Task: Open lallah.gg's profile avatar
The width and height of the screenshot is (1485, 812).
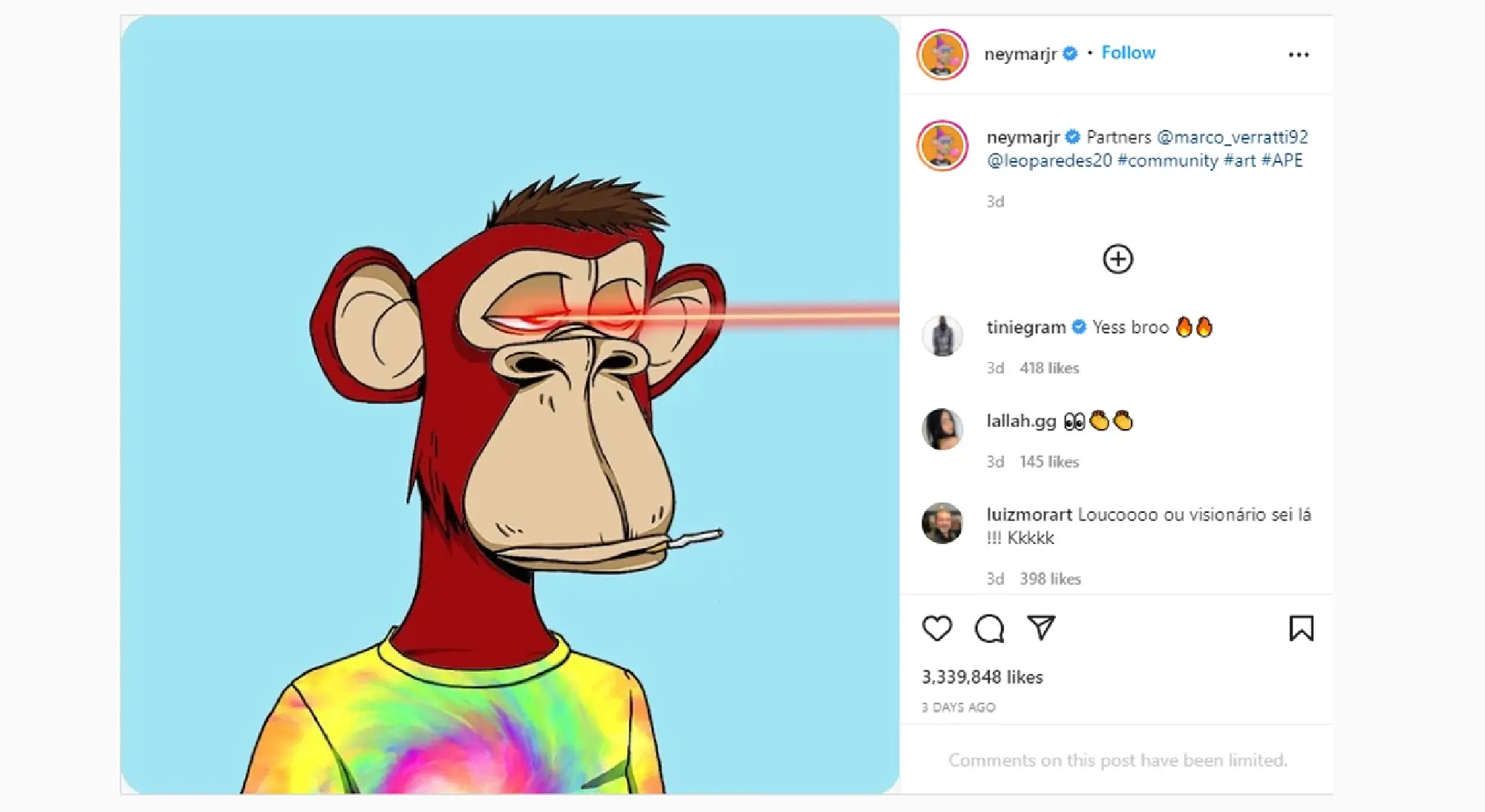Action: [x=942, y=429]
